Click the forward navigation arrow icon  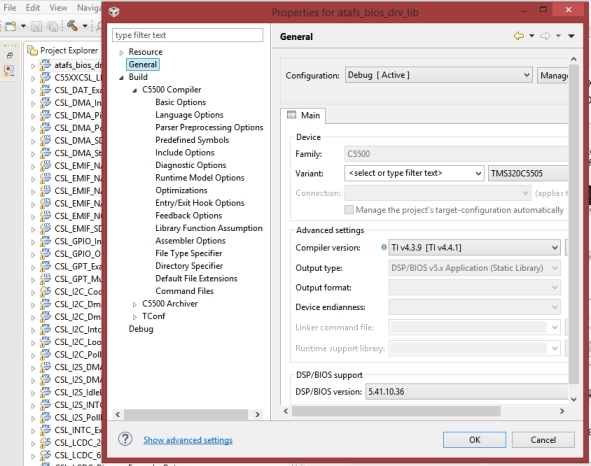[545, 36]
